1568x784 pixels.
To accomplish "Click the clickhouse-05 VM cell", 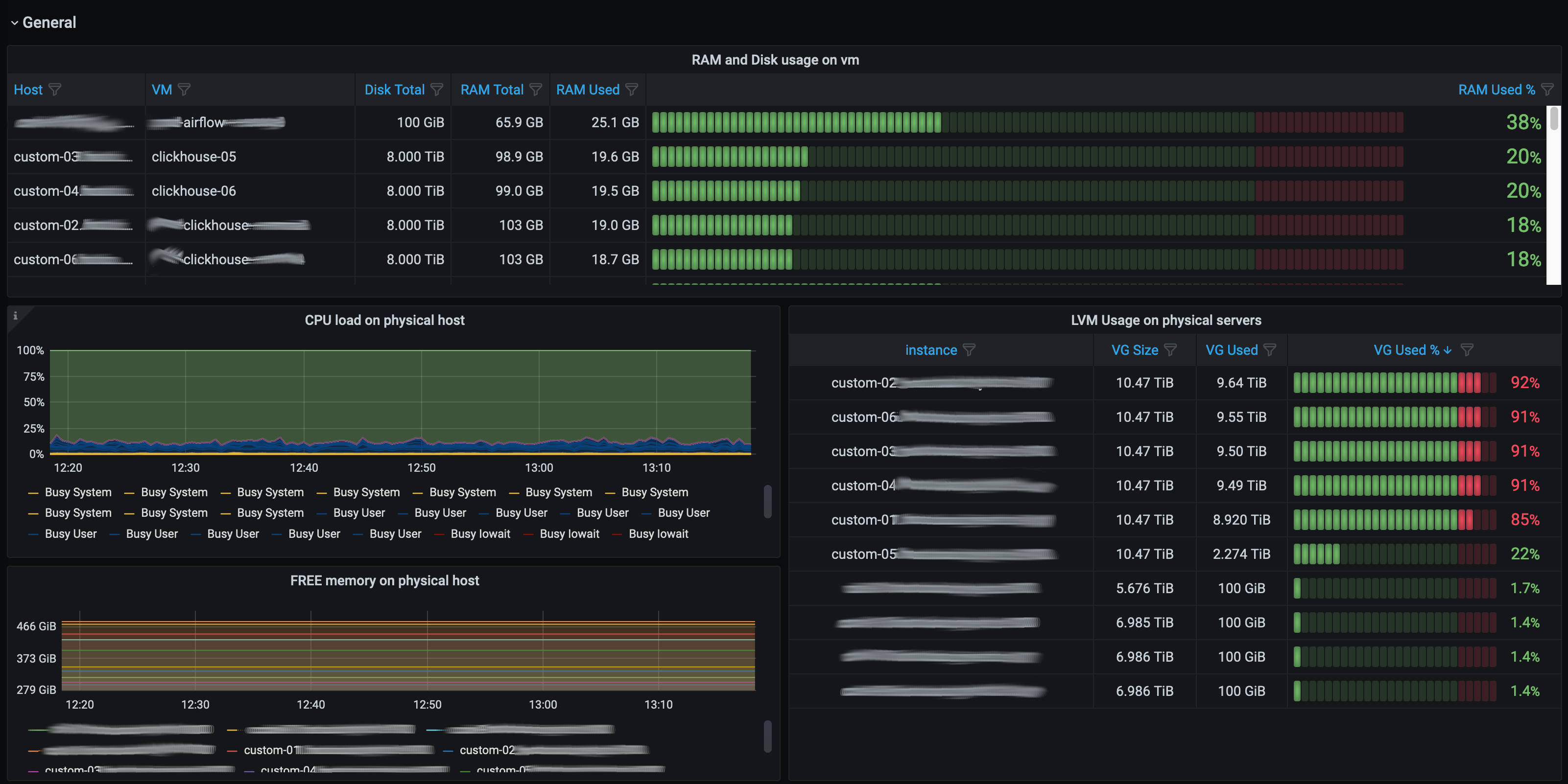I will pos(193,157).
